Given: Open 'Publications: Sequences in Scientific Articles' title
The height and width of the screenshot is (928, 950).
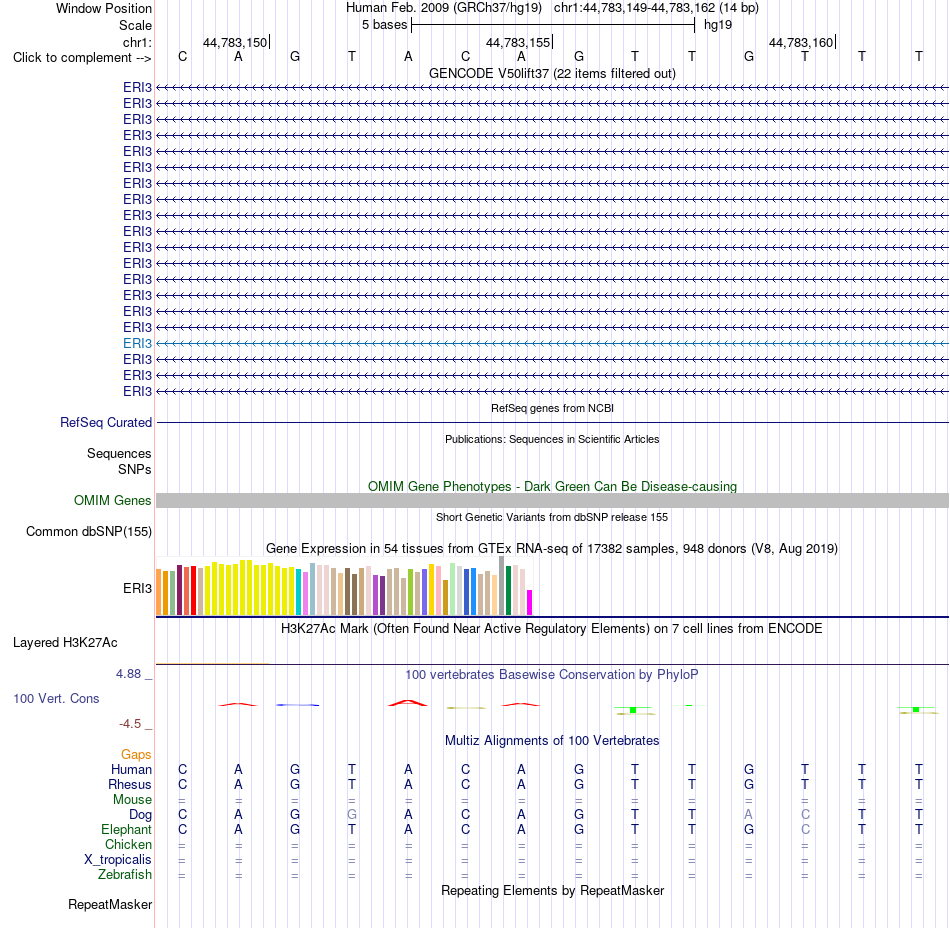Looking at the screenshot, I should (552, 439).
